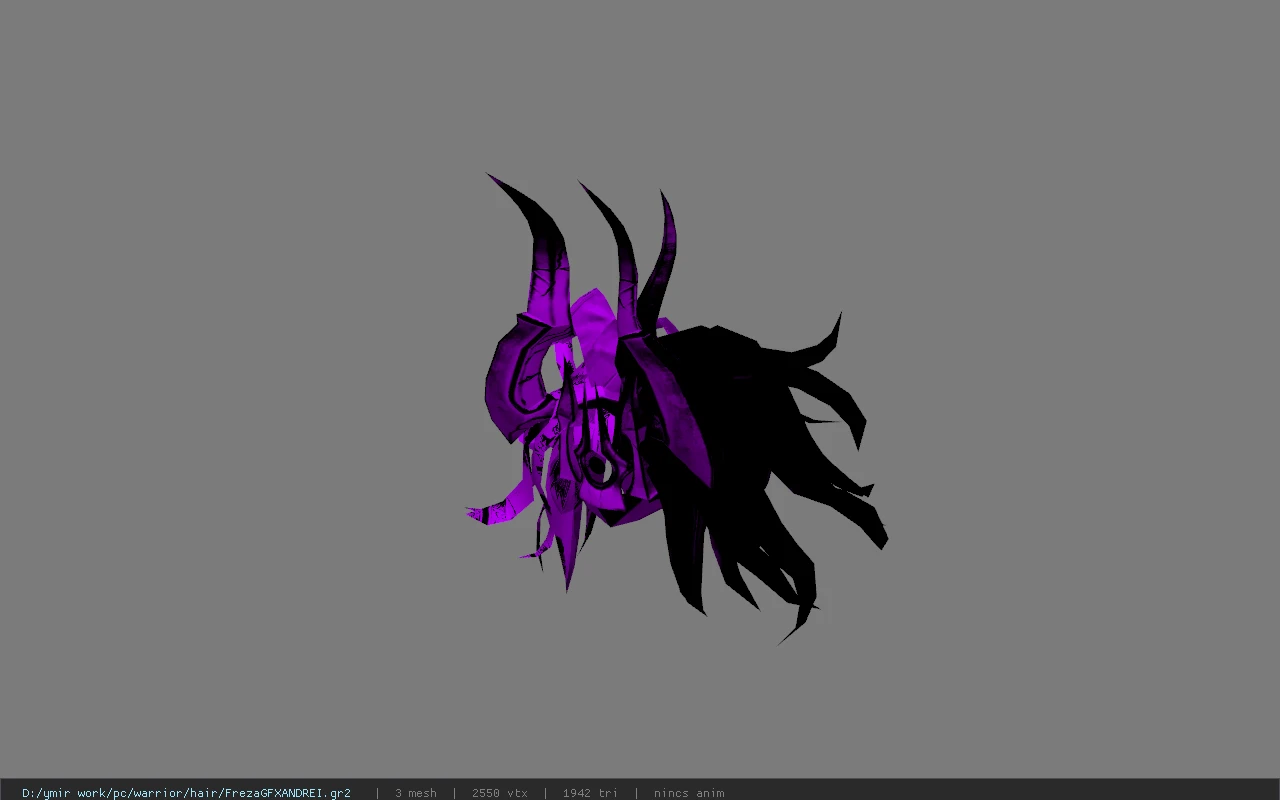
Task: Click the purple horned helmet model in viewport
Action: [676, 409]
